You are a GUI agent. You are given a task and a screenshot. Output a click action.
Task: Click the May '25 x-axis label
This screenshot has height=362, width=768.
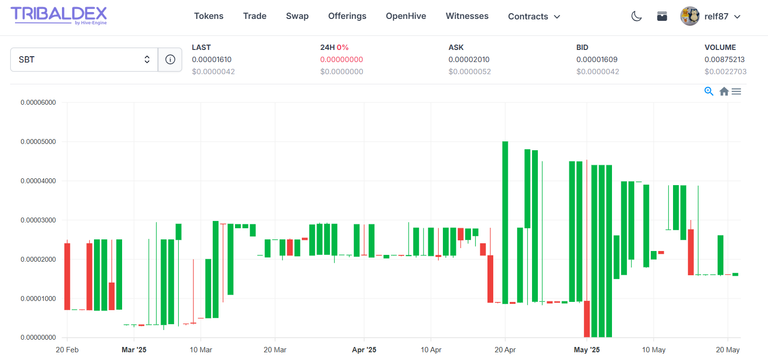click(587, 350)
